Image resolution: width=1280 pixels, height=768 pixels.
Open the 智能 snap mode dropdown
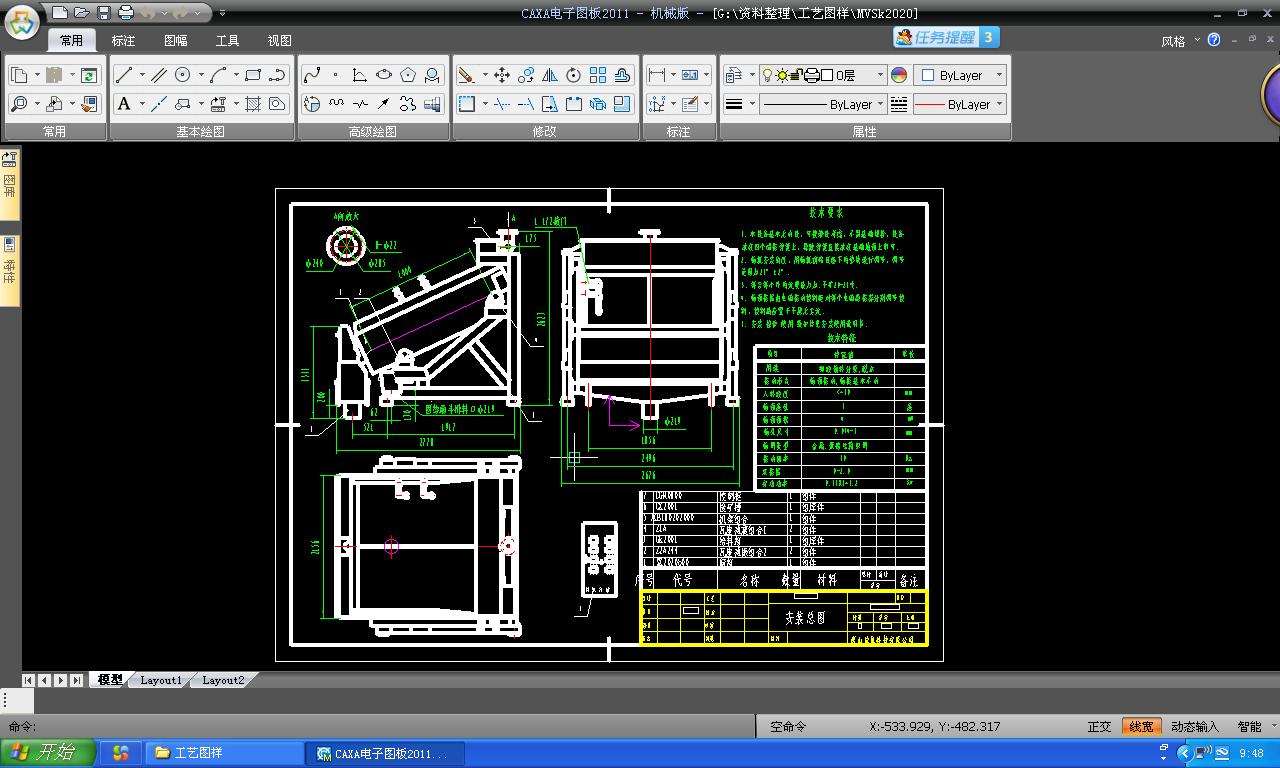(1256, 727)
